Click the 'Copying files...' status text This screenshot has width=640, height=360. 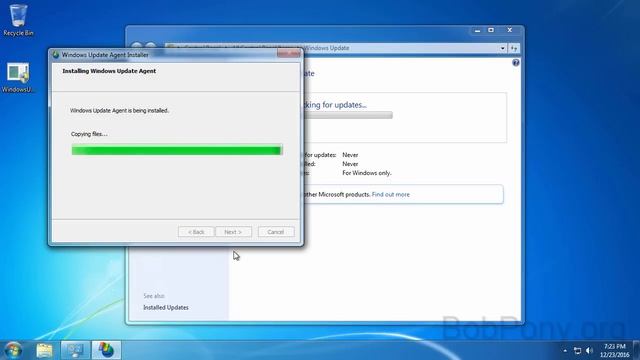pos(89,134)
